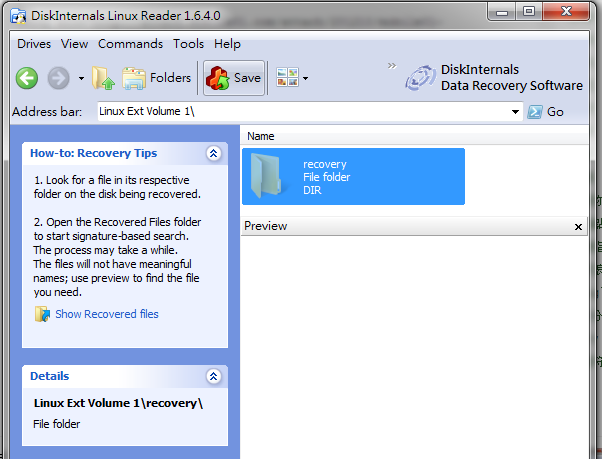
Task: Click the application icon in title bar
Action: [18, 17]
